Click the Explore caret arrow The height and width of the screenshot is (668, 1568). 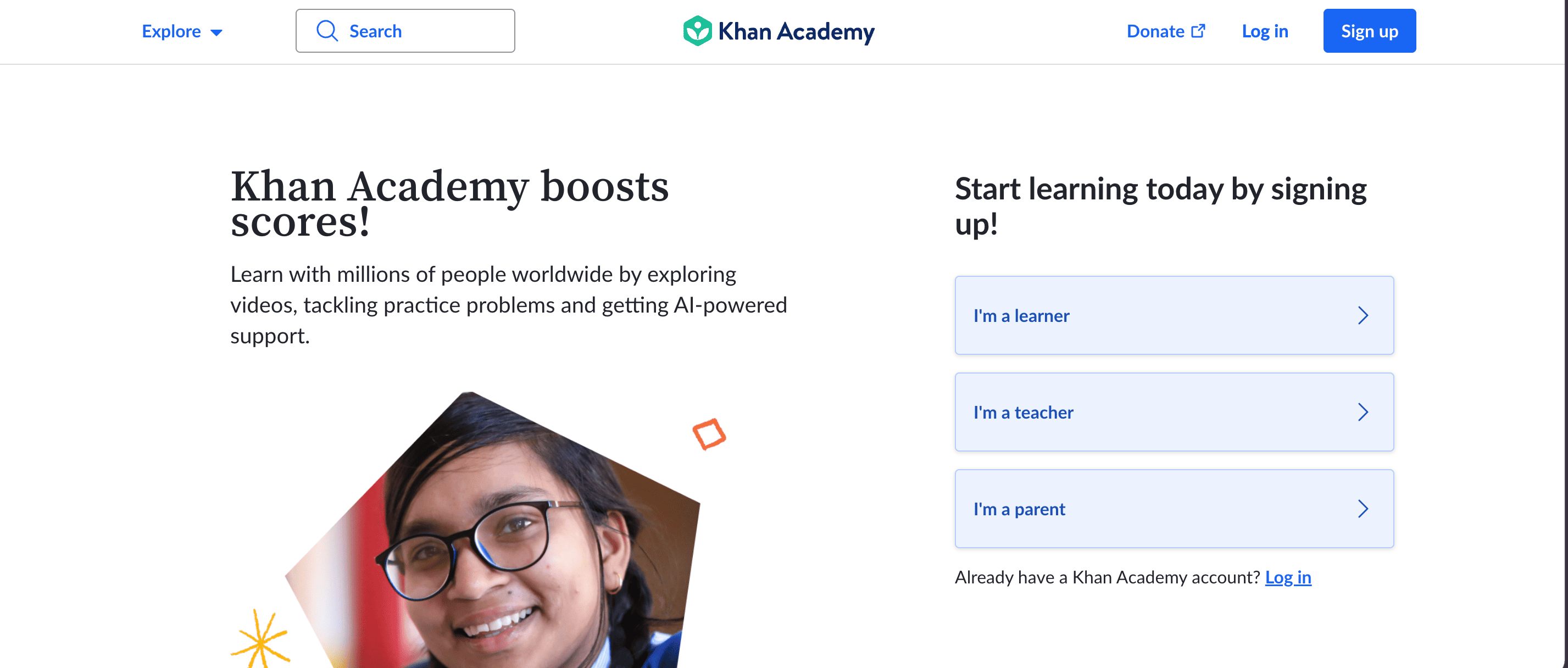[216, 33]
